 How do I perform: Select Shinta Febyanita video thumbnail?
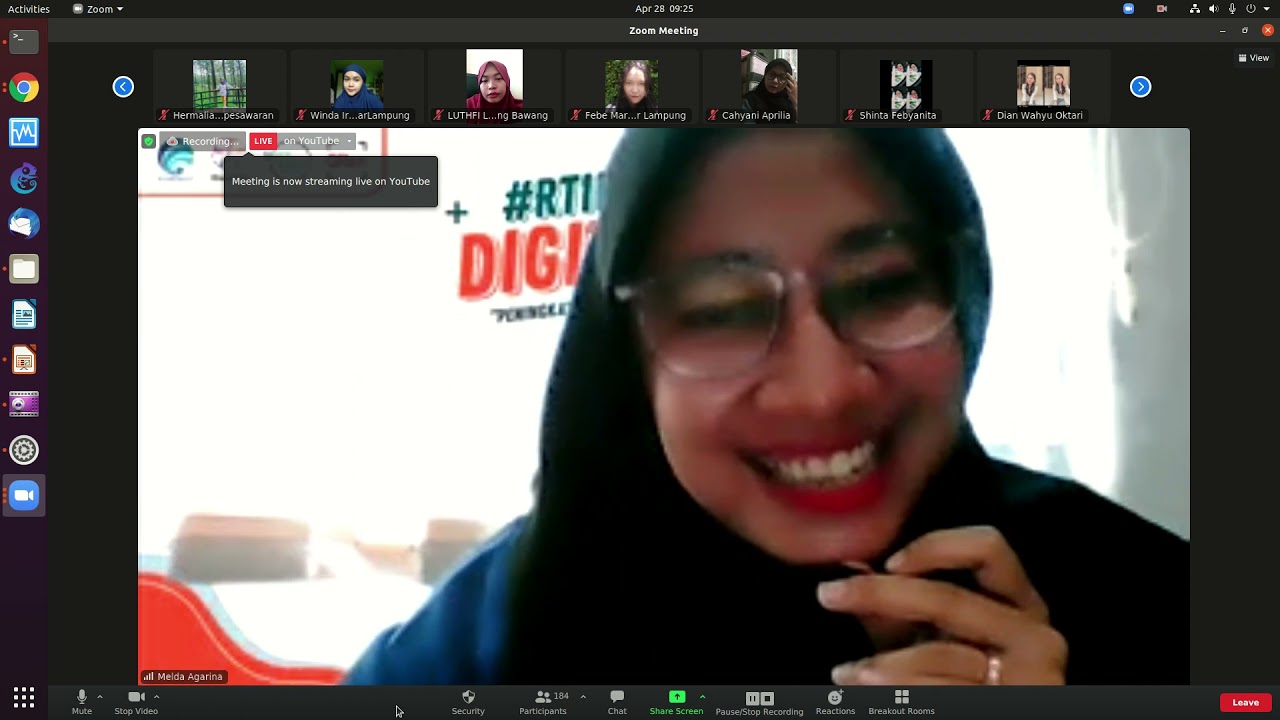pos(906,86)
